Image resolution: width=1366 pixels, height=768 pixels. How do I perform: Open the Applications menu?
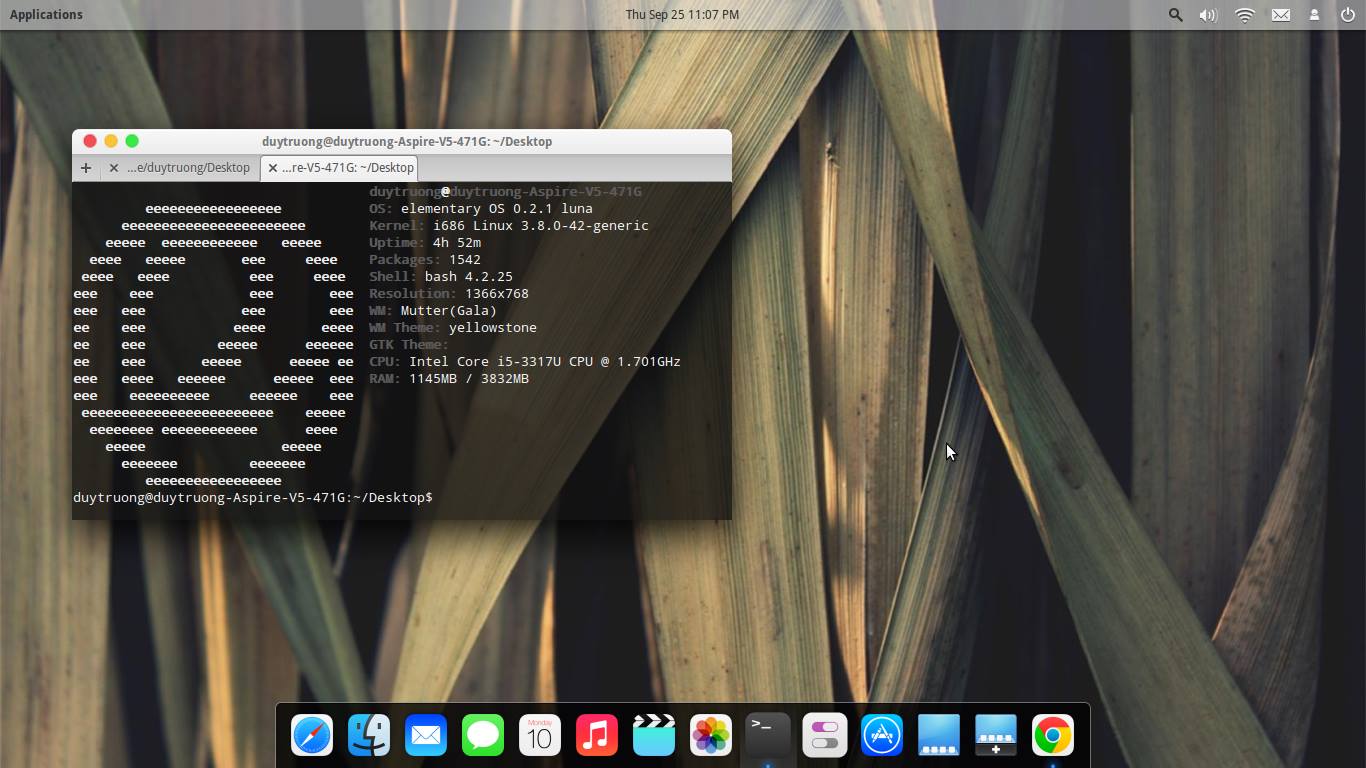point(46,14)
